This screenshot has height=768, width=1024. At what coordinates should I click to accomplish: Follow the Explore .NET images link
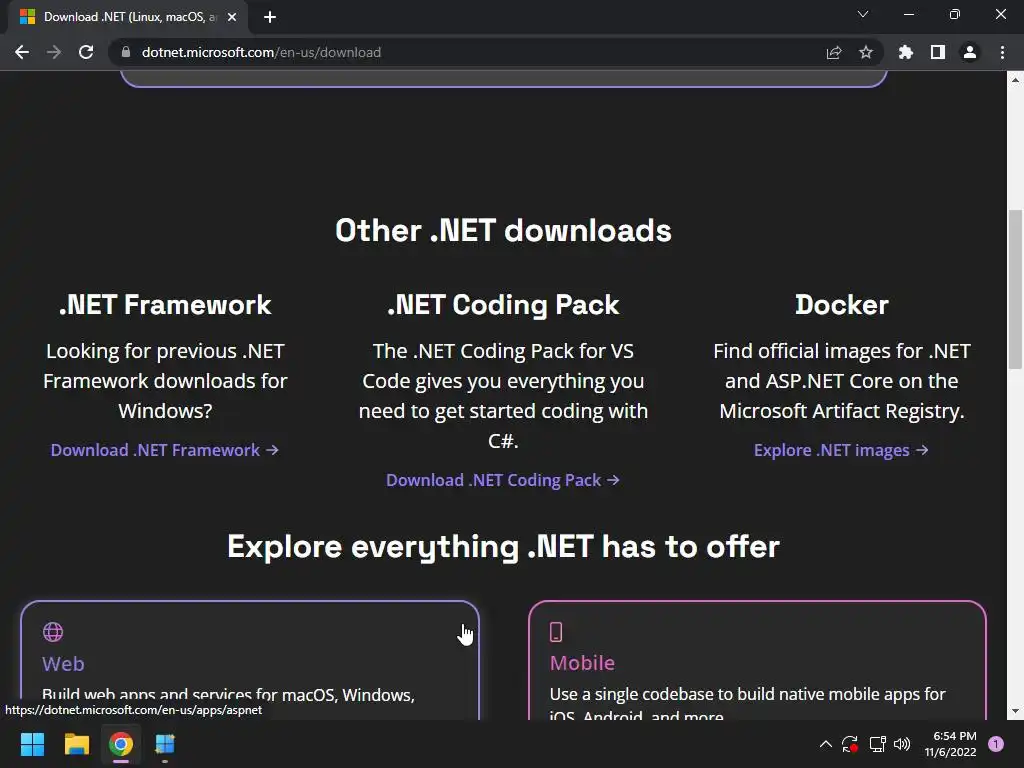coord(841,450)
